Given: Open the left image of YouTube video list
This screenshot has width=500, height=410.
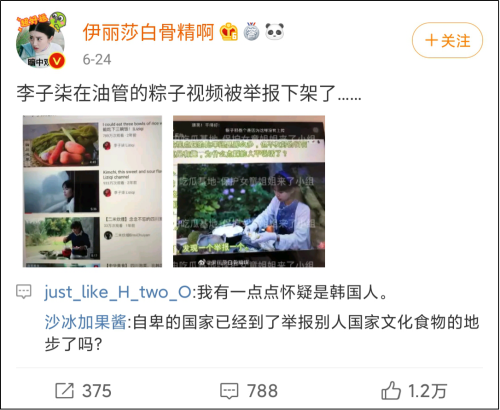Looking at the screenshot, I should pyautogui.click(x=92, y=191).
